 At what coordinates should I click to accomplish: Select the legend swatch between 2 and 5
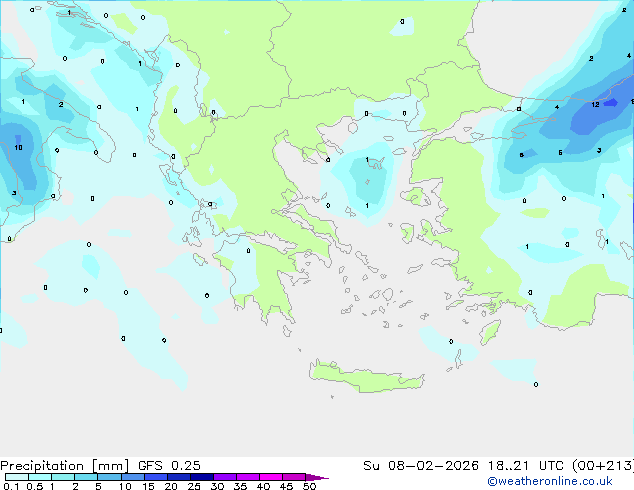click(86, 477)
